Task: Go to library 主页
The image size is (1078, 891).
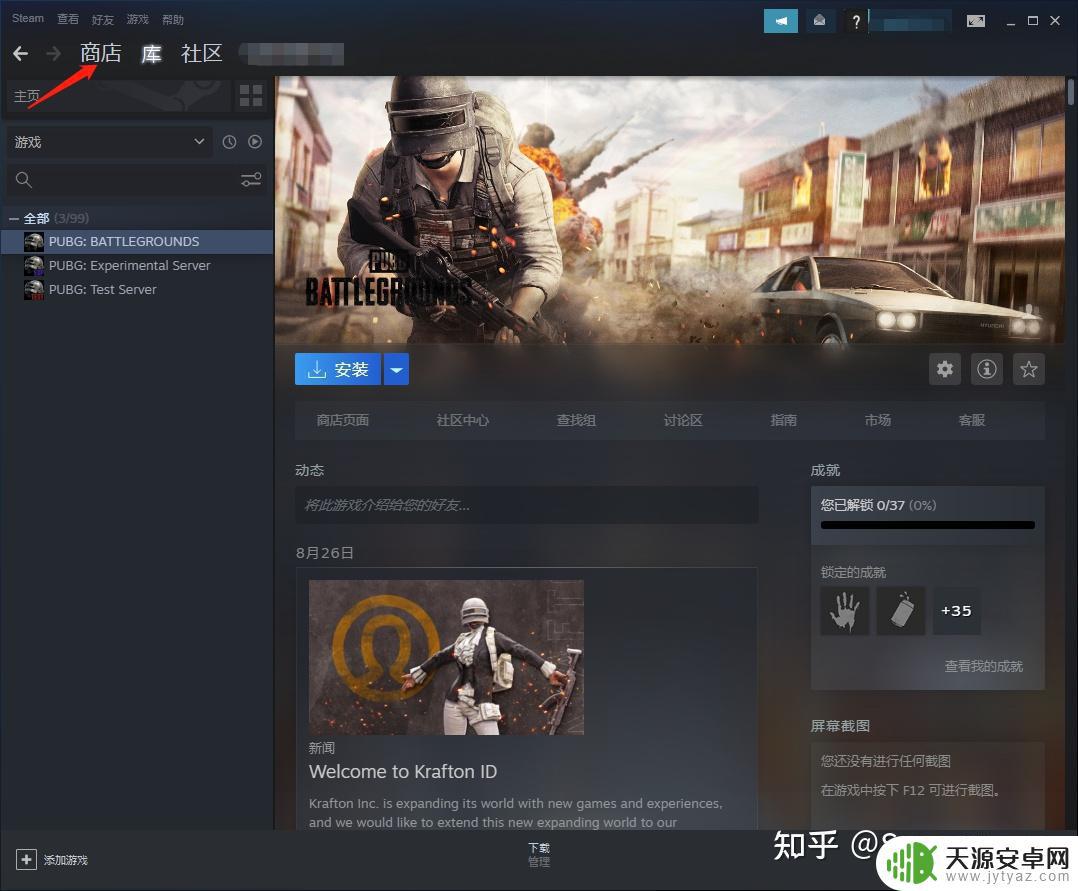Action: 118,96
